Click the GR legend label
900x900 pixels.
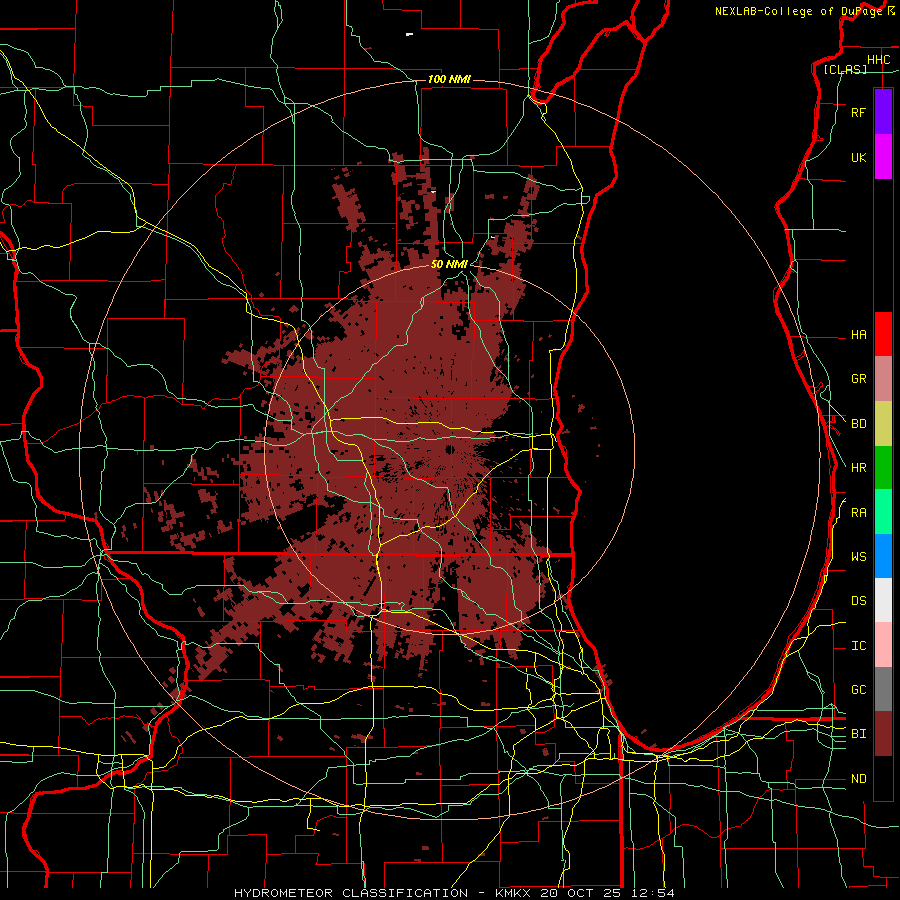point(858,379)
